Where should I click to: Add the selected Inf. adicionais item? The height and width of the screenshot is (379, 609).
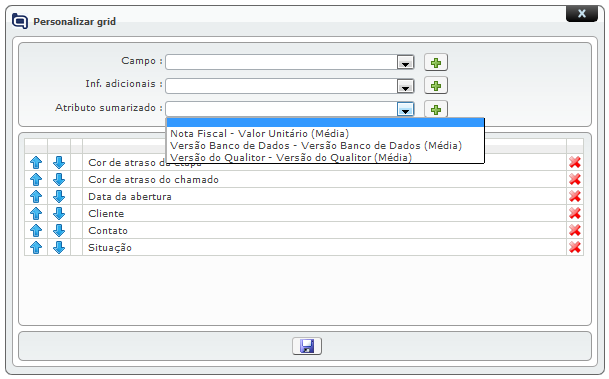(436, 86)
